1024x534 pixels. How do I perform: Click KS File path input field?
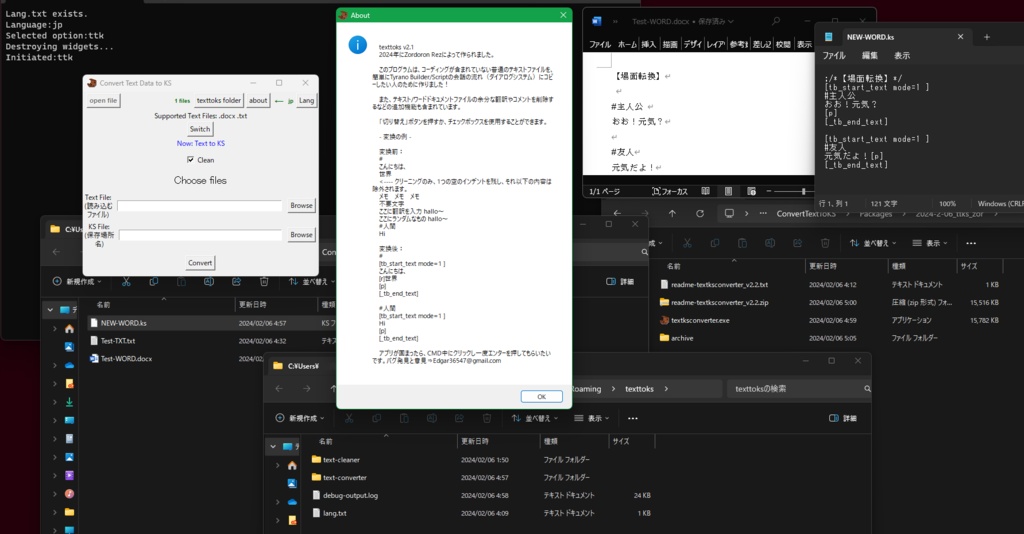pyautogui.click(x=200, y=235)
